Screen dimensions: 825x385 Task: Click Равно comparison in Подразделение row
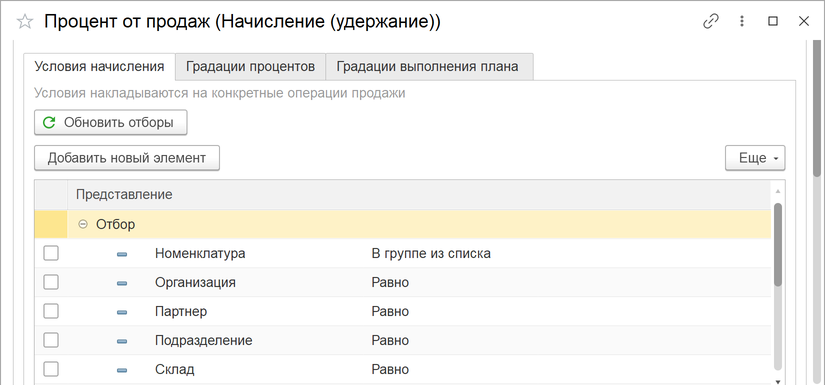click(390, 340)
